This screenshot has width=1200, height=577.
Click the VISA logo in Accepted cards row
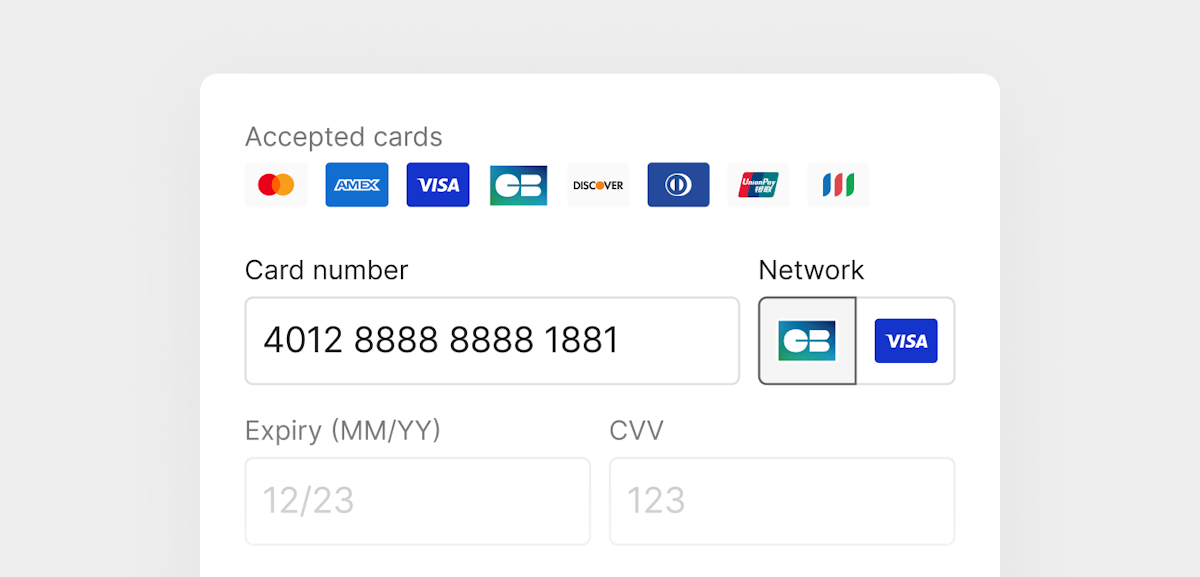coord(437,184)
